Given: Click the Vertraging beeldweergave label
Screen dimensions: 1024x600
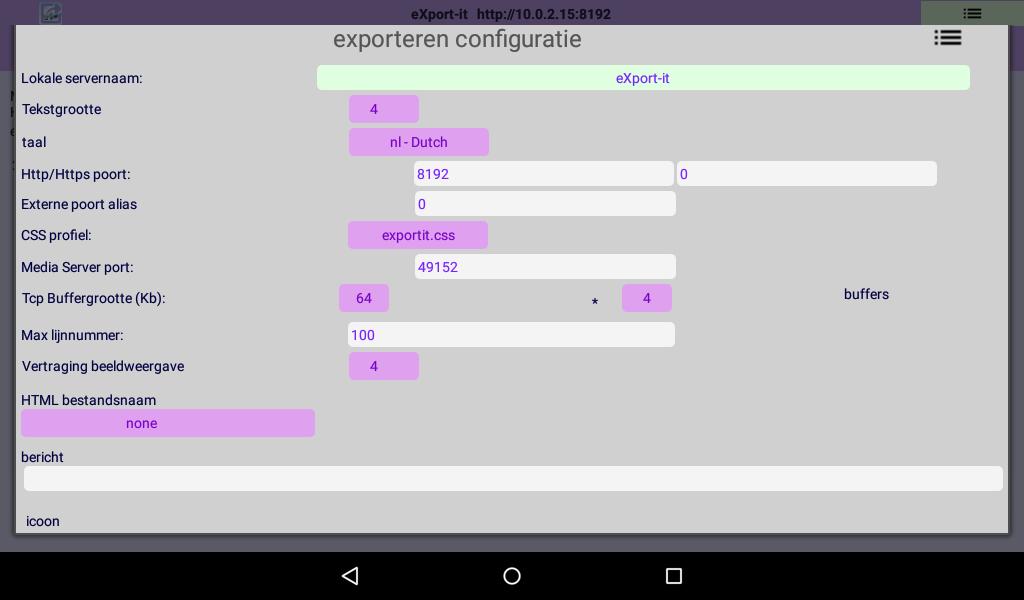Looking at the screenshot, I should (x=103, y=366).
